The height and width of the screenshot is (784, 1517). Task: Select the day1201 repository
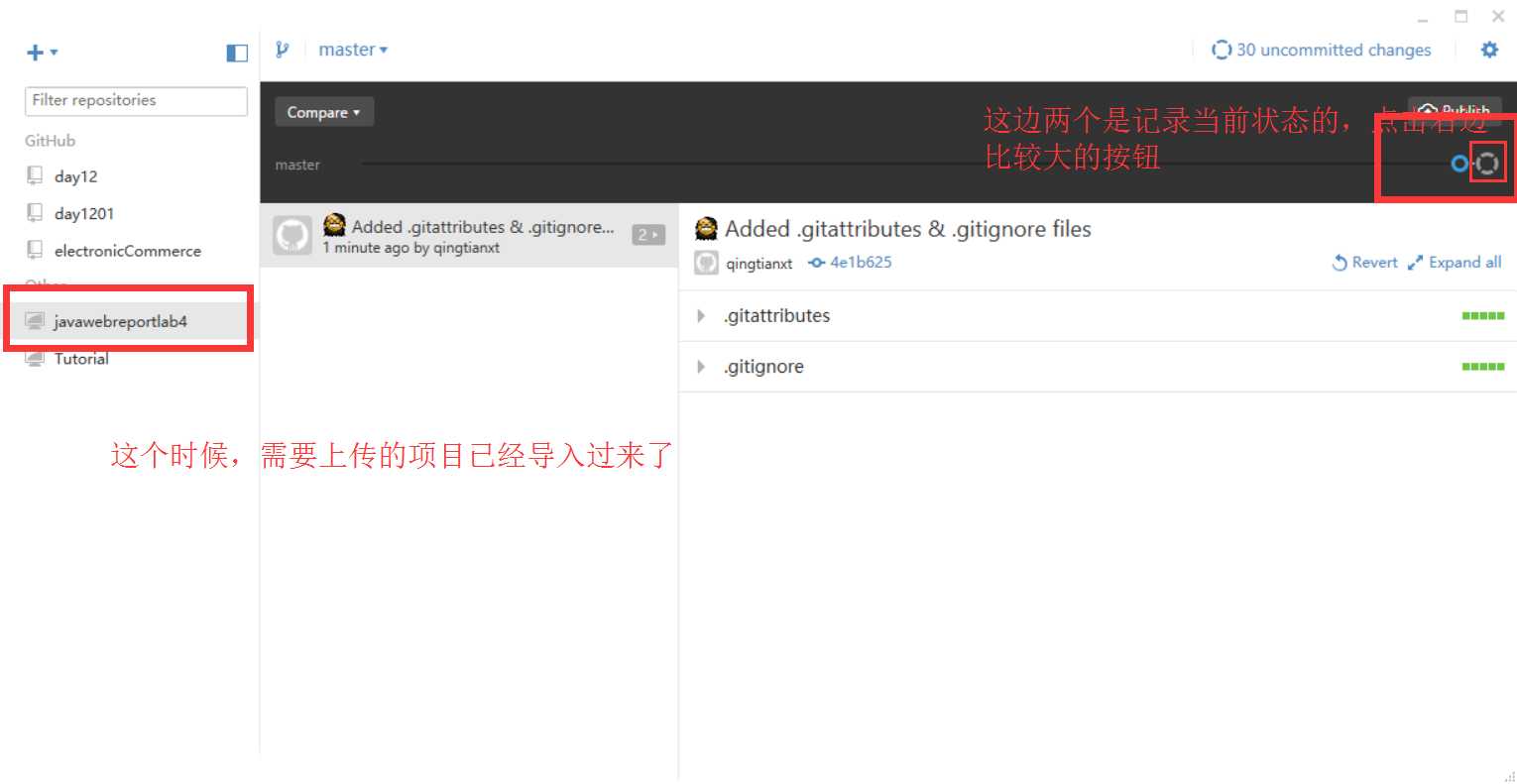[129, 213]
